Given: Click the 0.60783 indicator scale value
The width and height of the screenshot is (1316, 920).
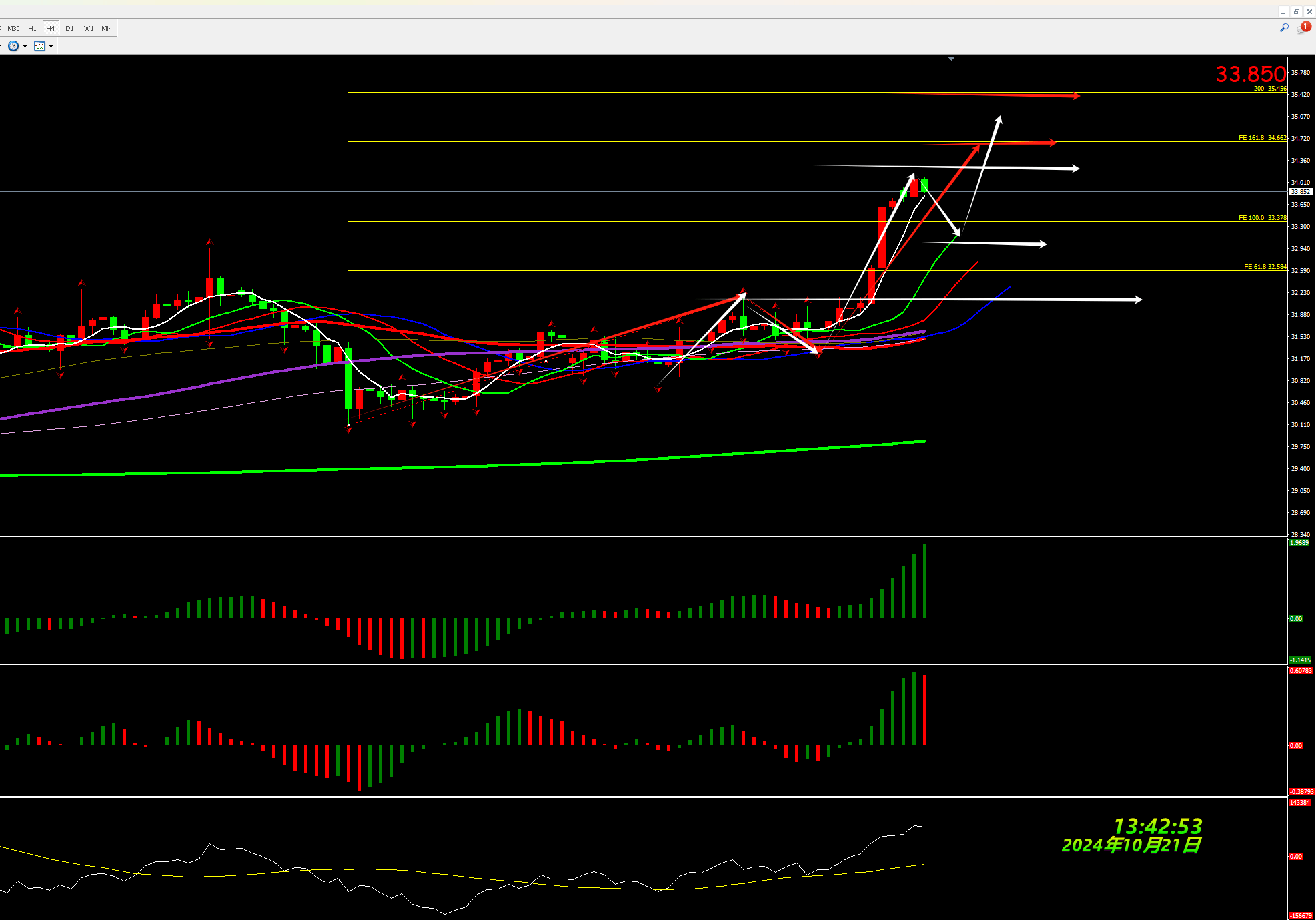Looking at the screenshot, I should point(1301,671).
